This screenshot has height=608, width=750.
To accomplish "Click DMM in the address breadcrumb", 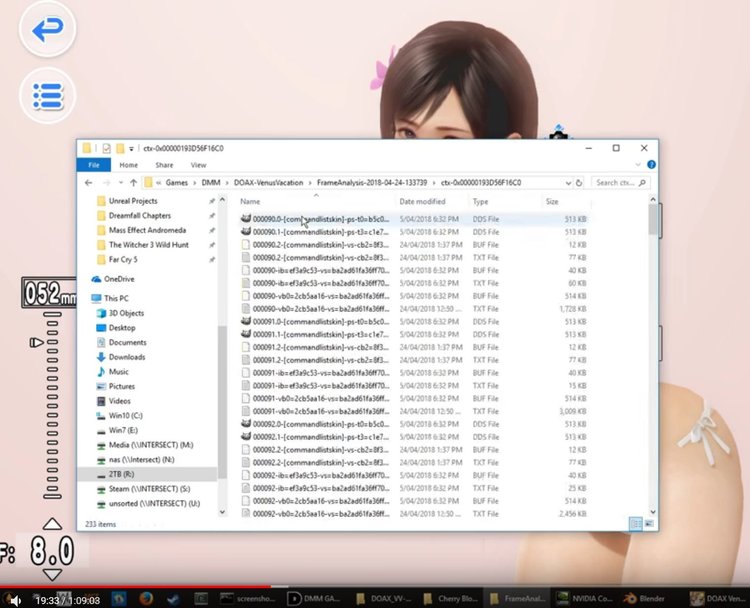I will (211, 183).
